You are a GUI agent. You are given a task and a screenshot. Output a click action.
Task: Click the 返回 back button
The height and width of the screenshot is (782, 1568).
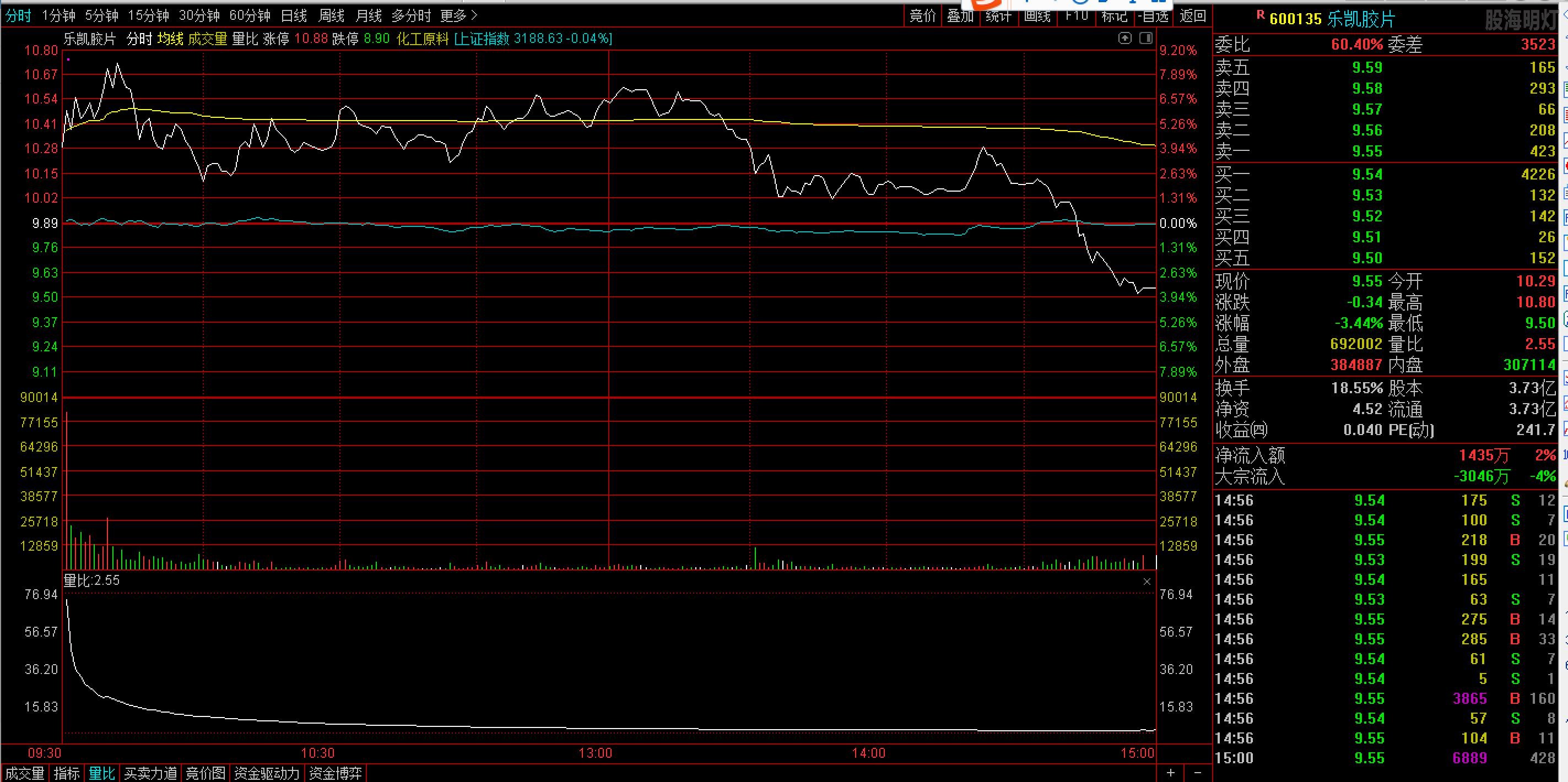(1192, 16)
